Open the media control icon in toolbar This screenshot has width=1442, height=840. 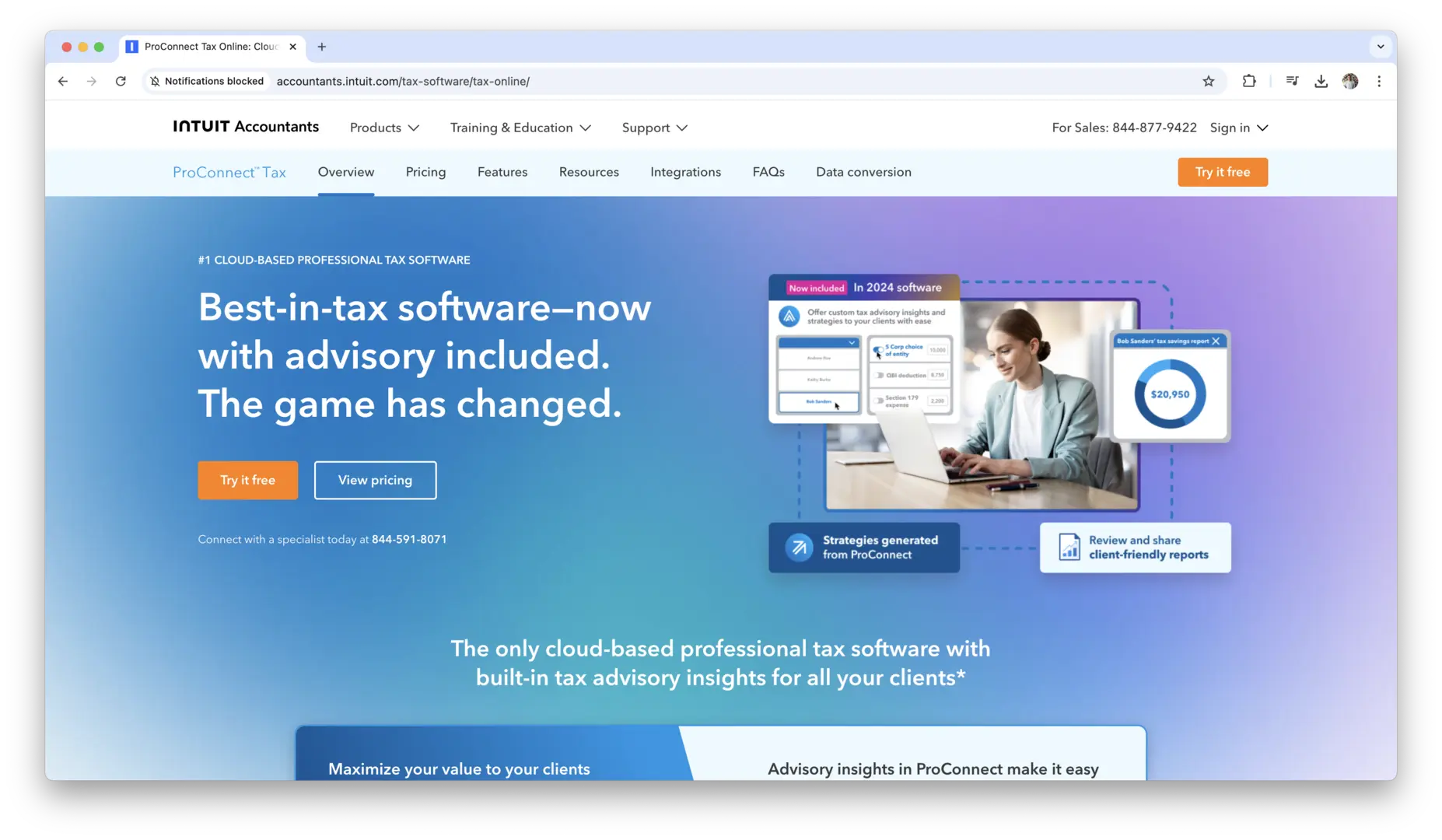[x=1292, y=81]
